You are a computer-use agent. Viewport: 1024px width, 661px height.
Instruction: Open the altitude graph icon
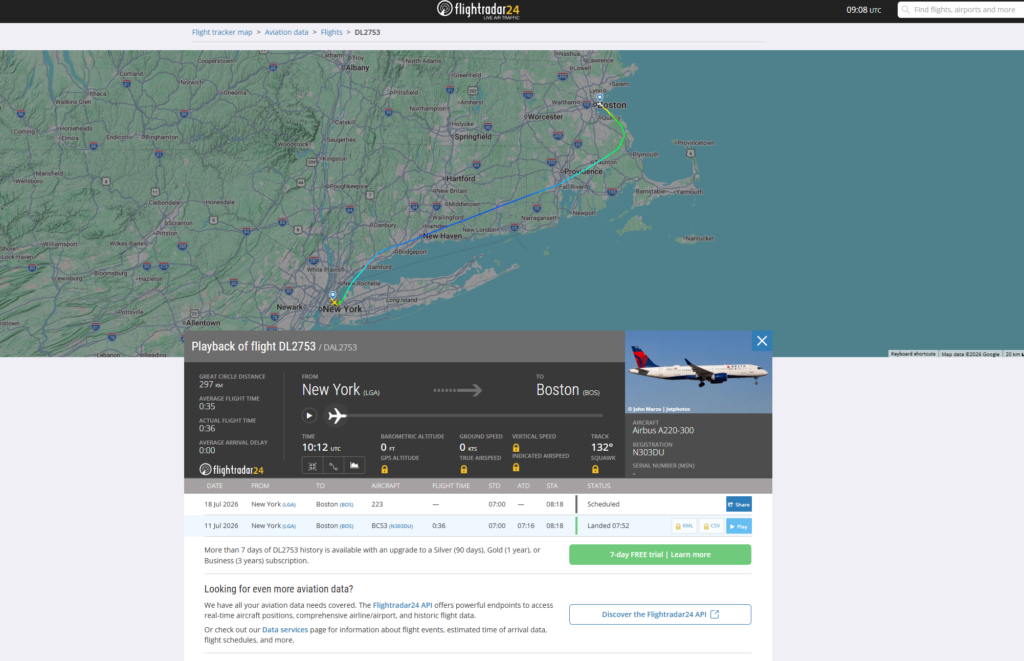tap(354, 466)
